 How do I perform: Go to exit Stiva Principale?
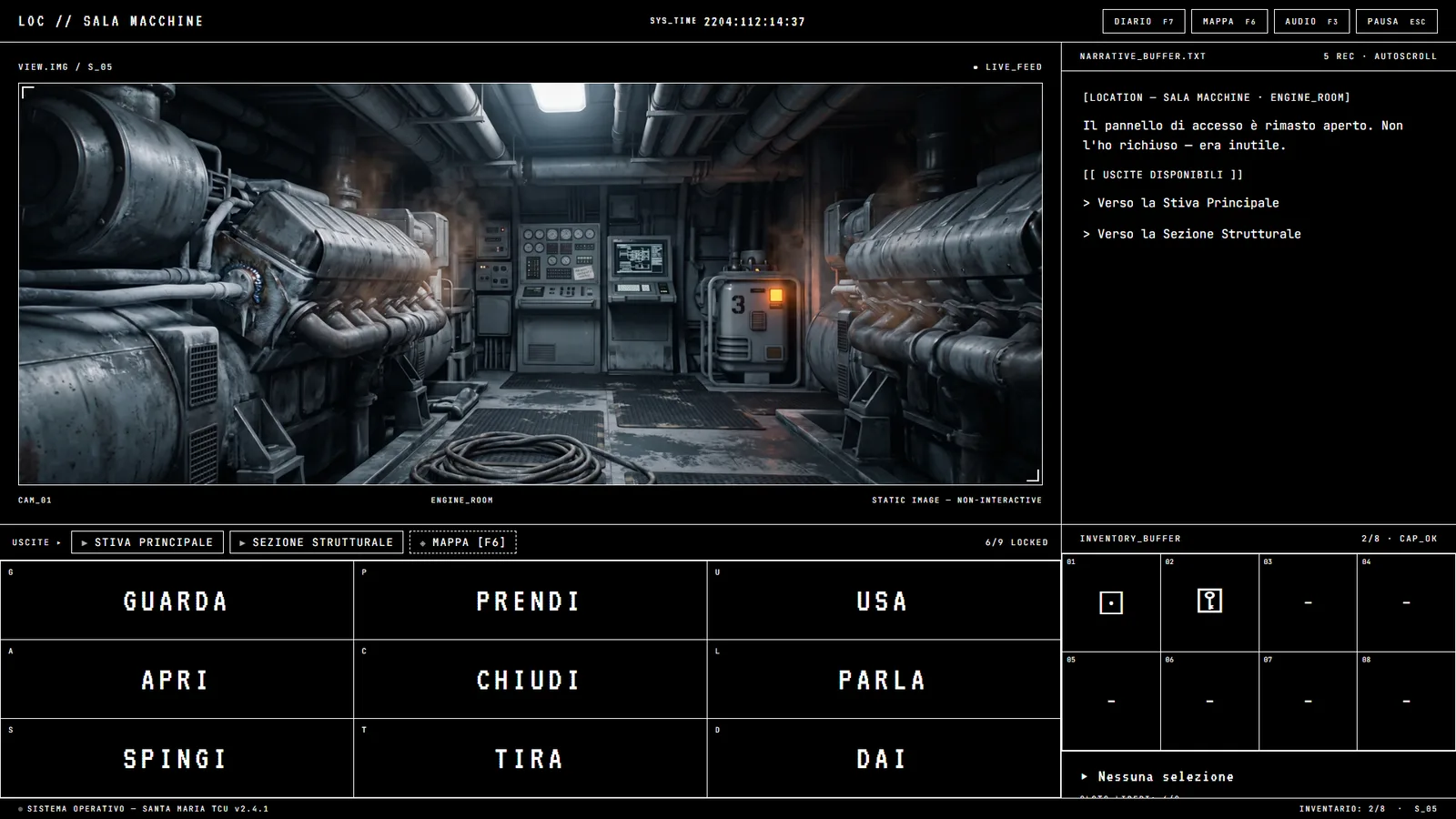coord(147,542)
